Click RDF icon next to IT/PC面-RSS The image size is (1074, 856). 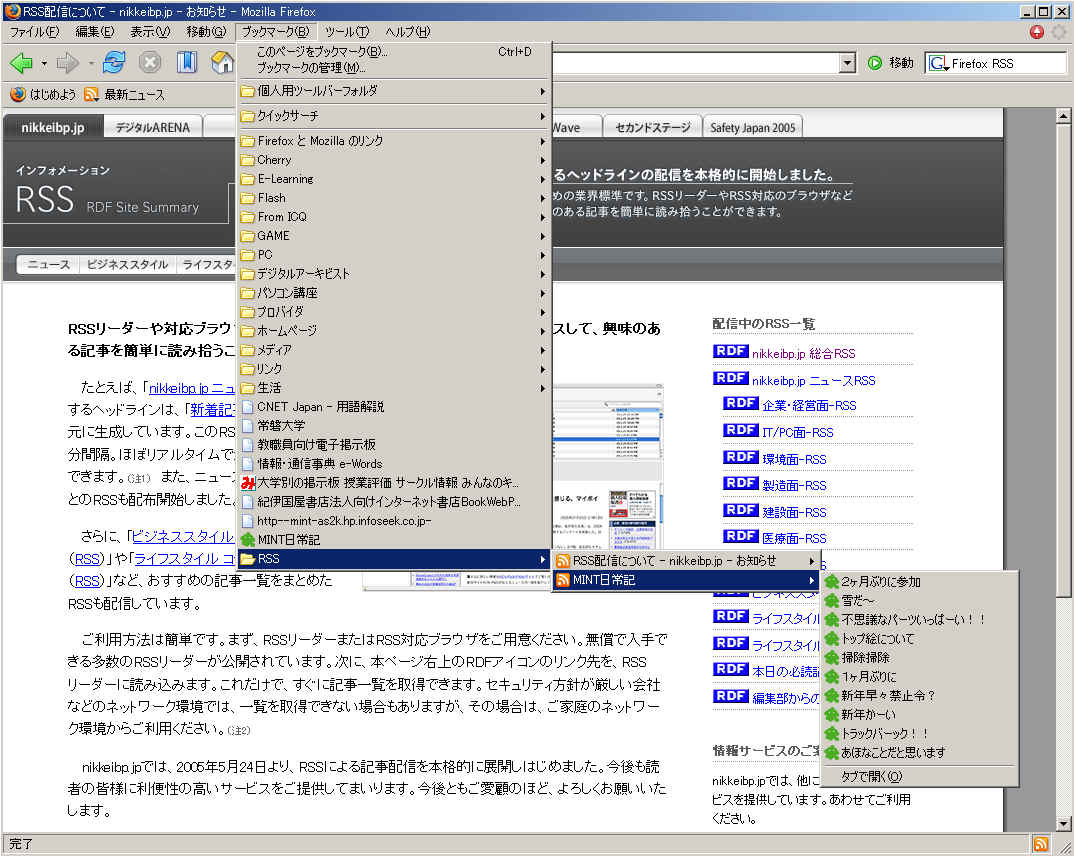pyautogui.click(x=740, y=430)
